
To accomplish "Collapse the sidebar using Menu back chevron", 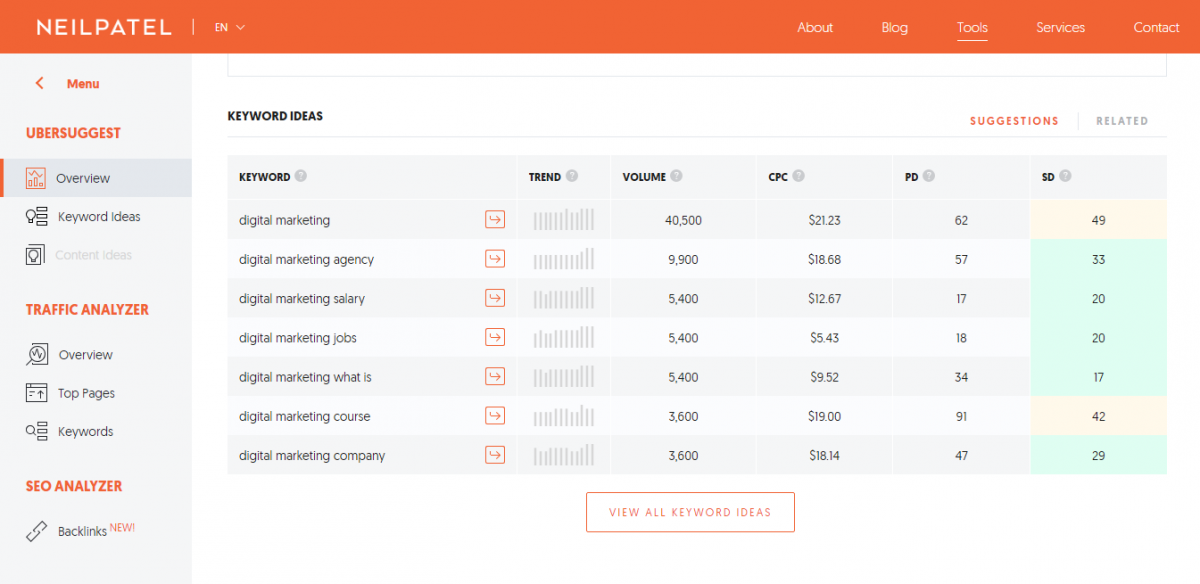I will tap(40, 84).
